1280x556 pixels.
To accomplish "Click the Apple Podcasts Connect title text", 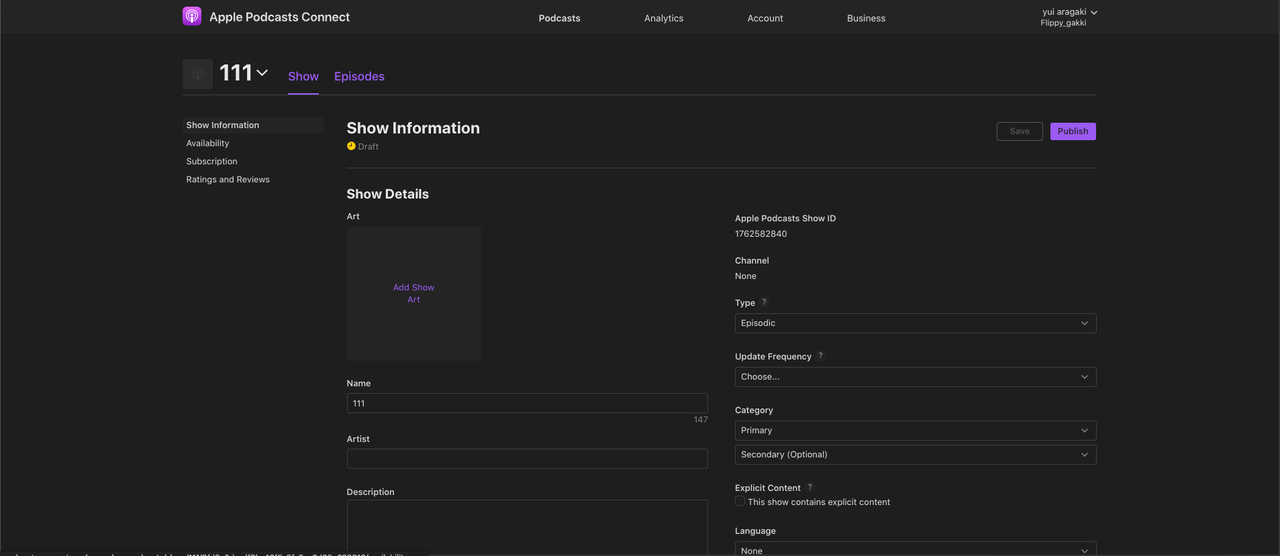I will (x=279, y=17).
